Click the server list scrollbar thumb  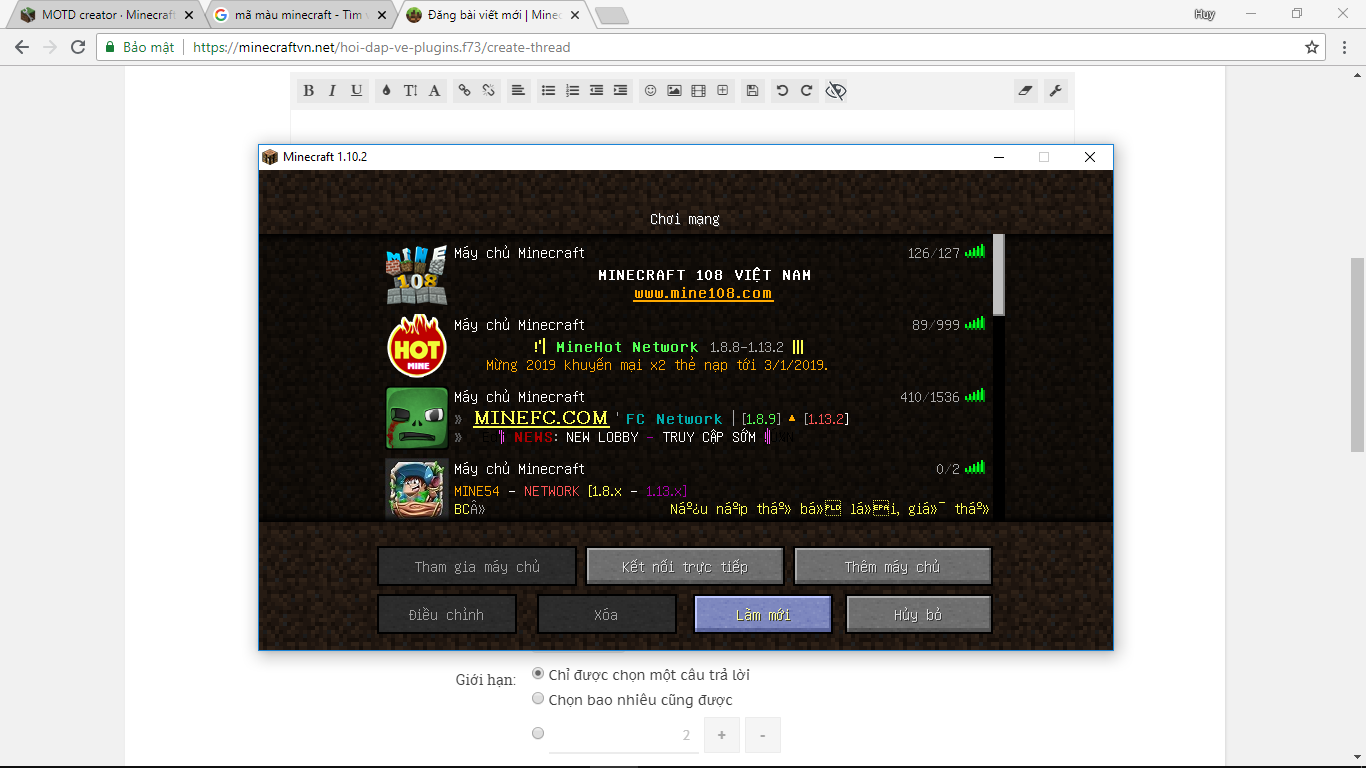click(998, 275)
